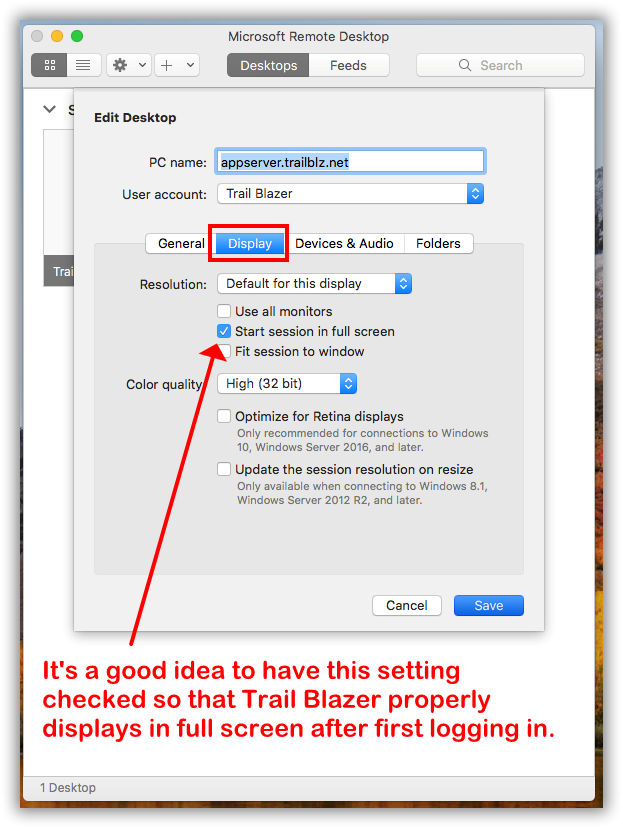Expand the chevron beside the plus button
The width and height of the screenshot is (623, 828).
(190, 65)
